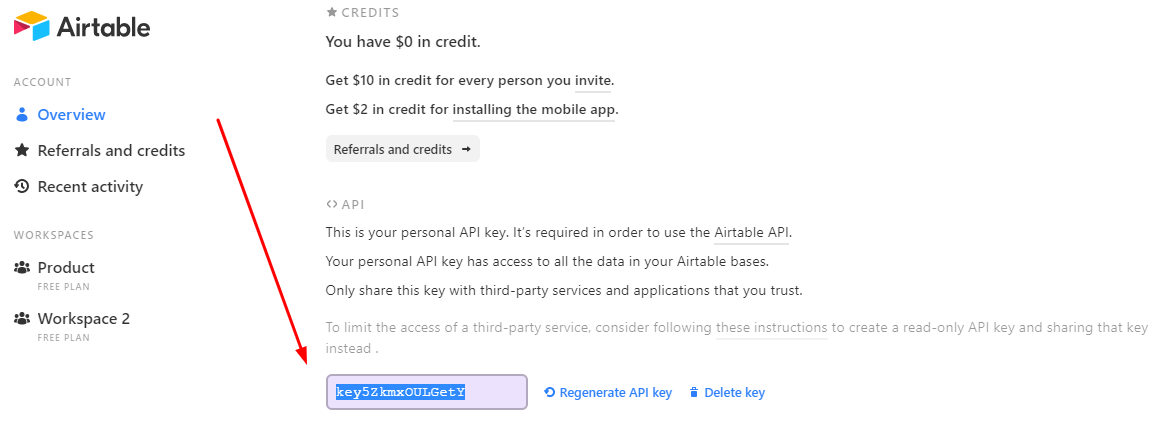Click the Recent activity clock icon
1173x442 pixels.
[x=21, y=187]
